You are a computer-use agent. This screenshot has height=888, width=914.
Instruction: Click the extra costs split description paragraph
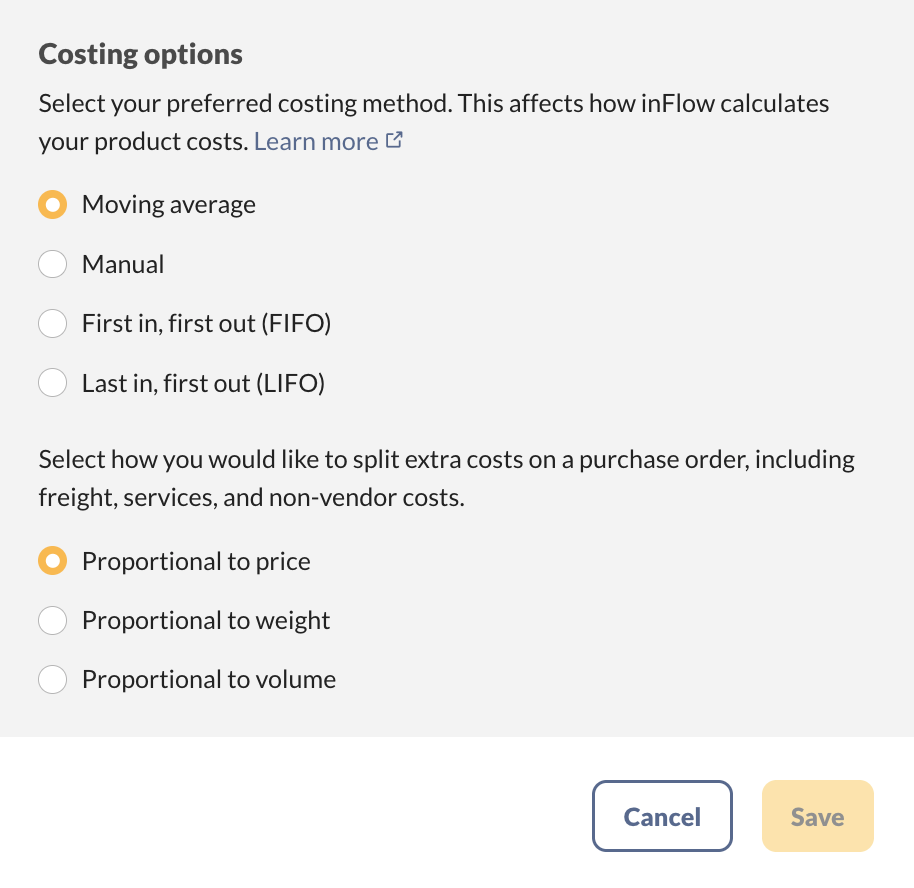coord(446,478)
